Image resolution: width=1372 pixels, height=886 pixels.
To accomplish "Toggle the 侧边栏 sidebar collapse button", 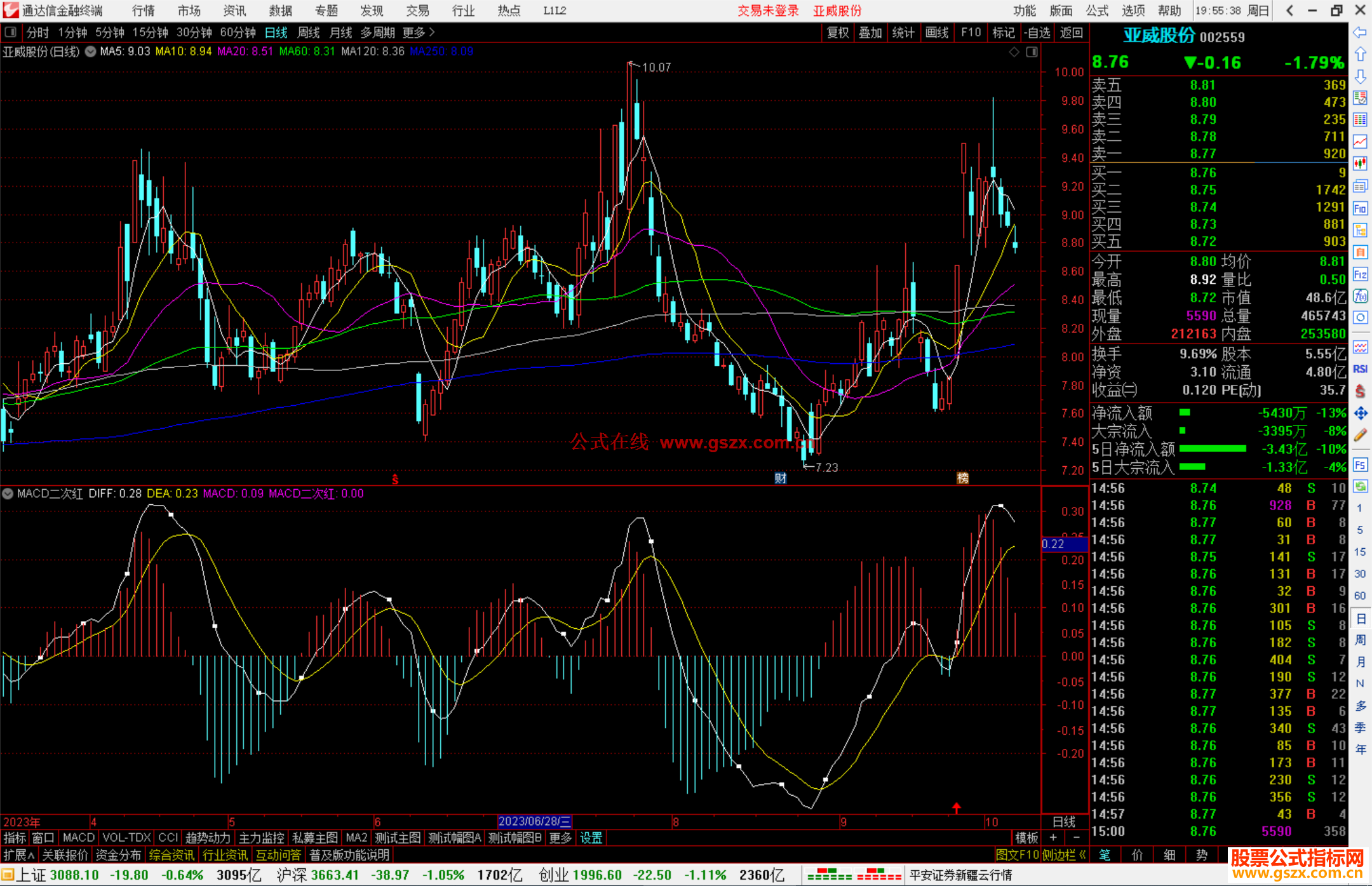I will [x=1064, y=855].
